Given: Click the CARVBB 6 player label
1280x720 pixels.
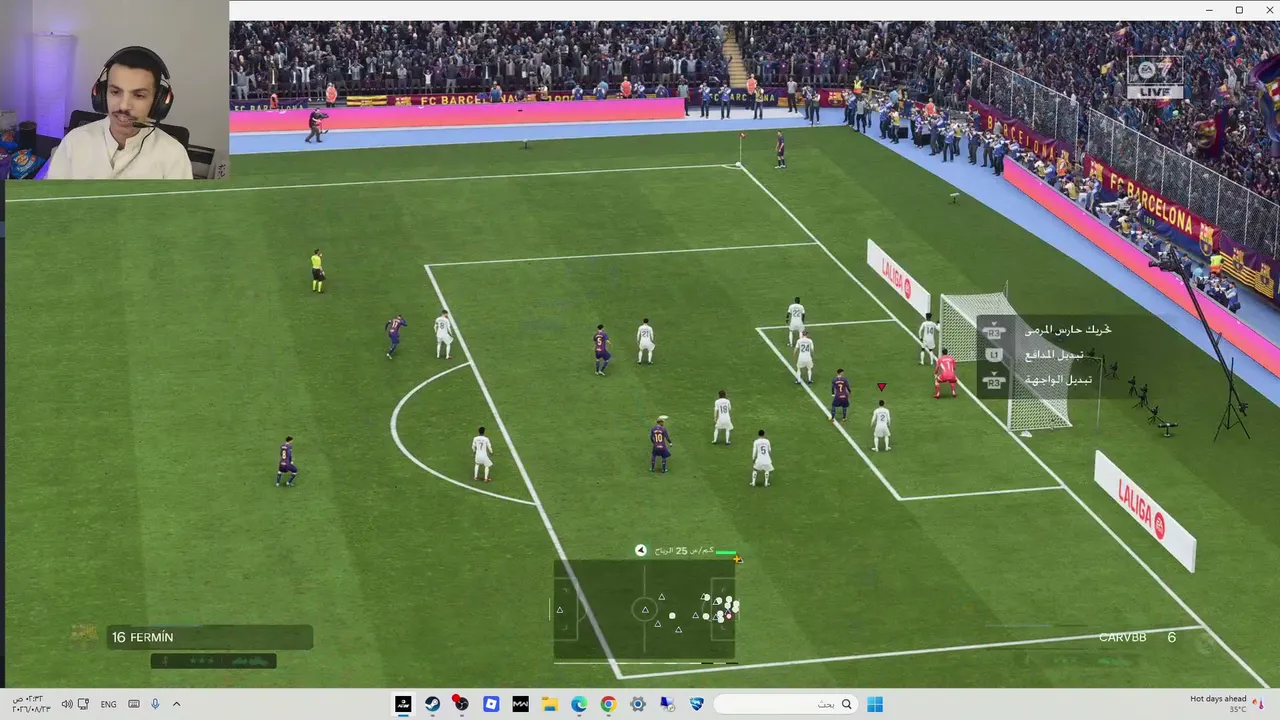Looking at the screenshot, I should coord(1137,637).
